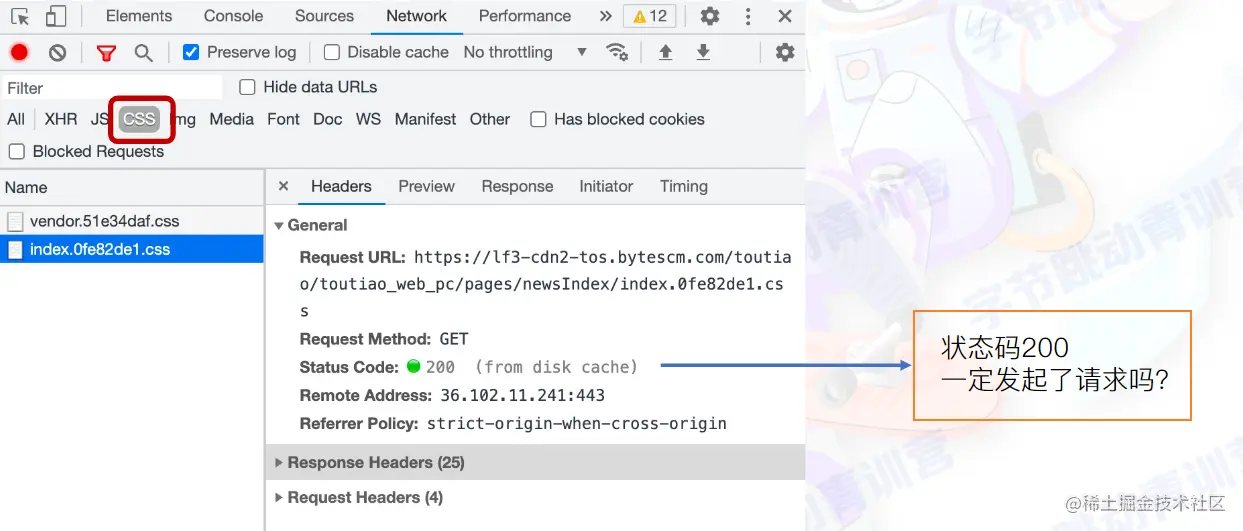Clear the network log icon

coord(58,52)
